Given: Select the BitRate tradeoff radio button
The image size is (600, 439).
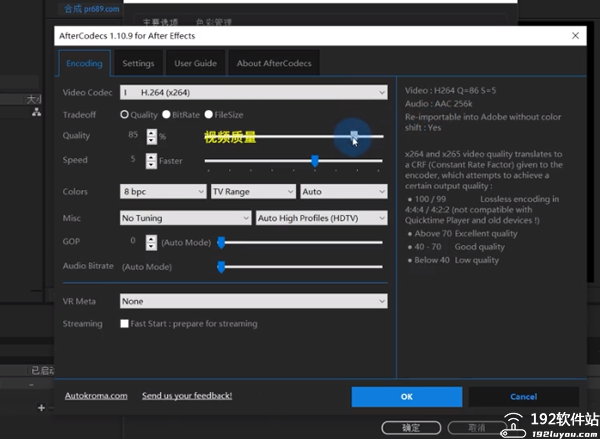Looking at the screenshot, I should point(166,114).
